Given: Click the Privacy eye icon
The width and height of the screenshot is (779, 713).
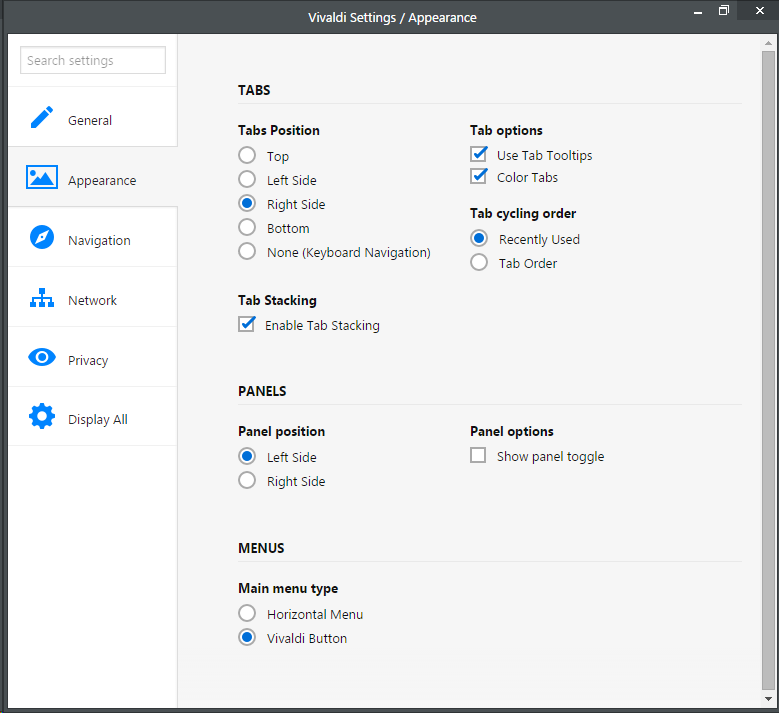Looking at the screenshot, I should tap(42, 357).
